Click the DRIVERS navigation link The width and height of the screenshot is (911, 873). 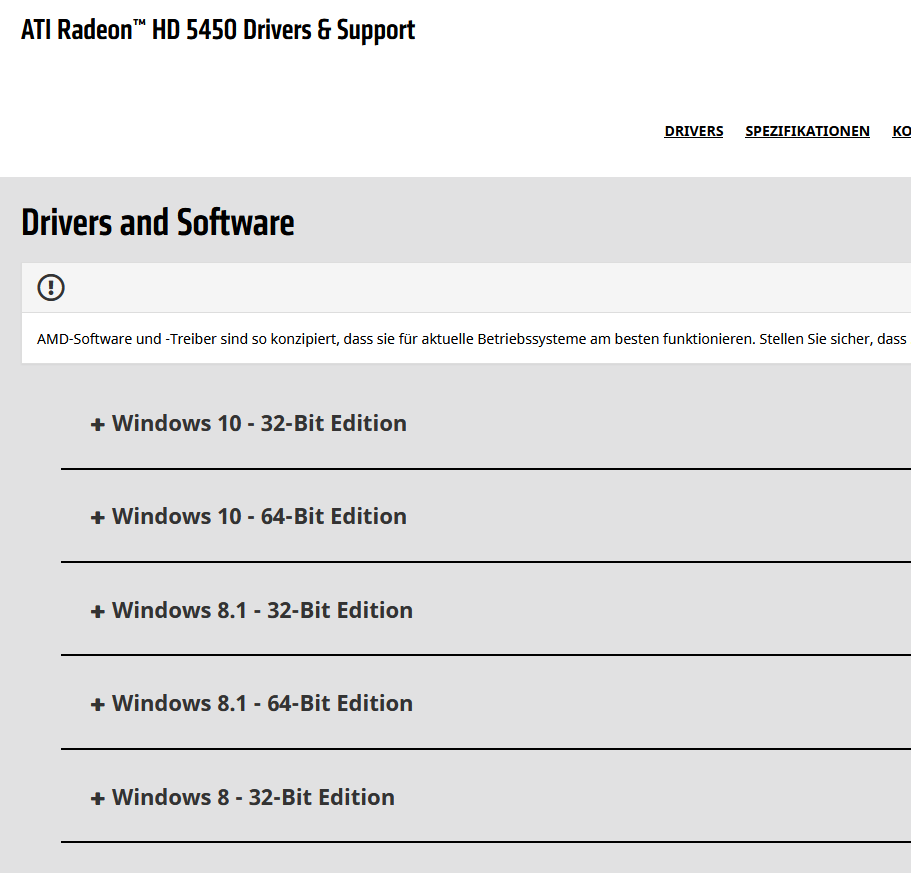694,131
